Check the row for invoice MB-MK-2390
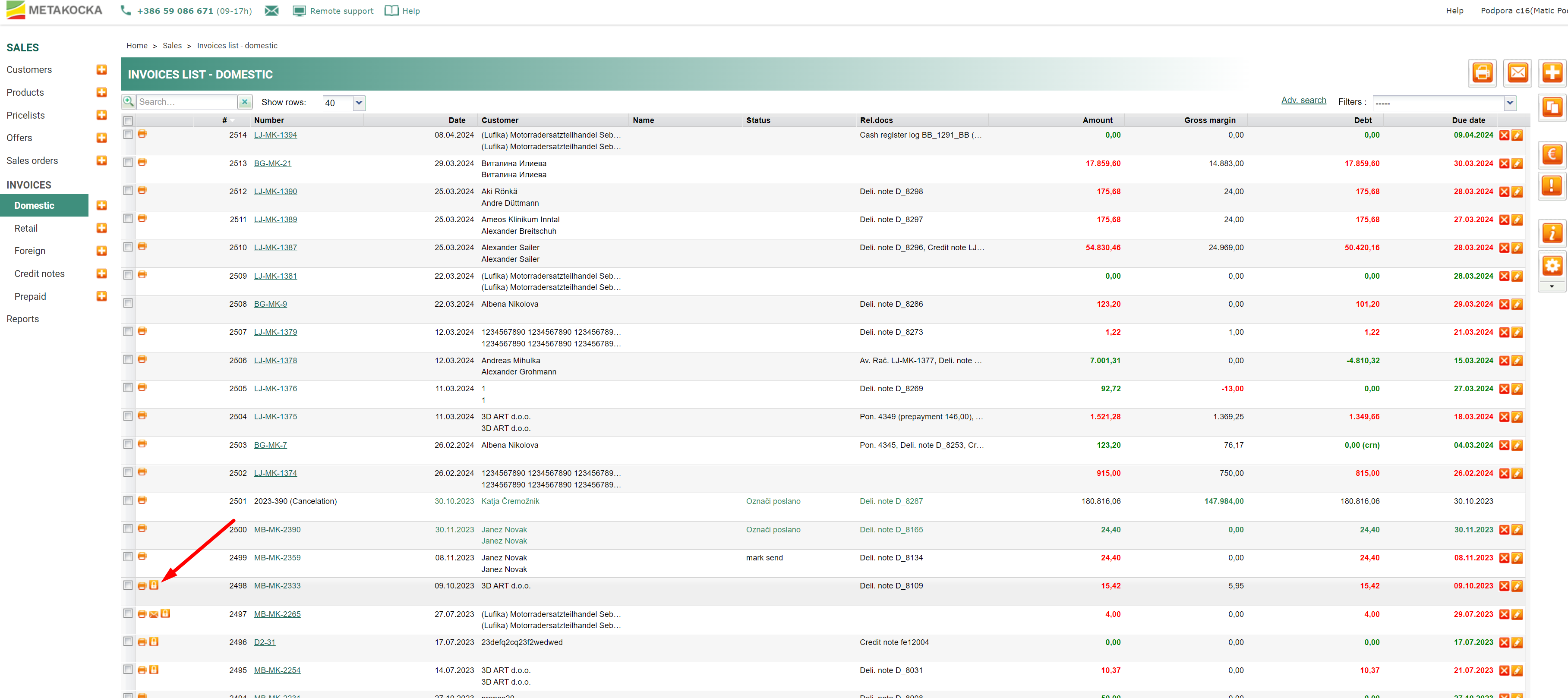Image resolution: width=1568 pixels, height=698 pixels. [x=128, y=529]
